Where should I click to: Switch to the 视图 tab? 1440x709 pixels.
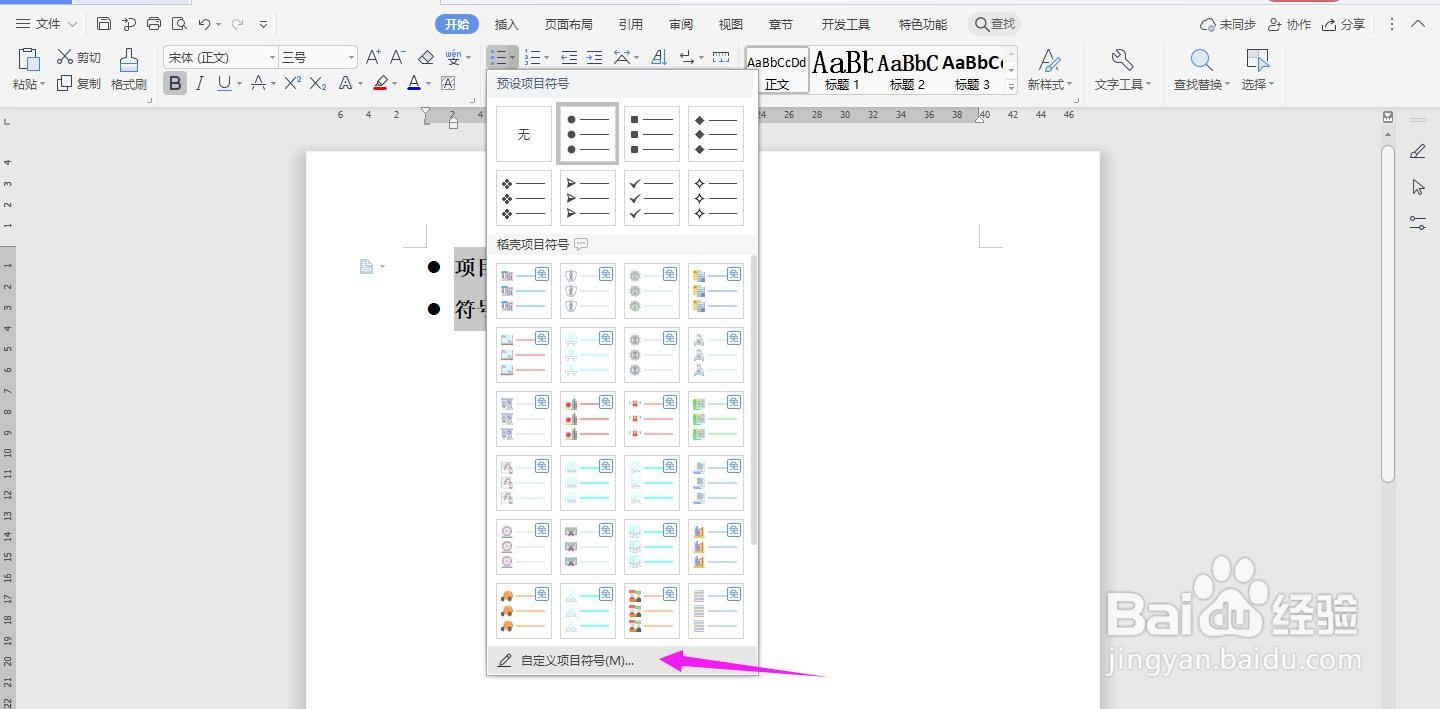coord(731,24)
